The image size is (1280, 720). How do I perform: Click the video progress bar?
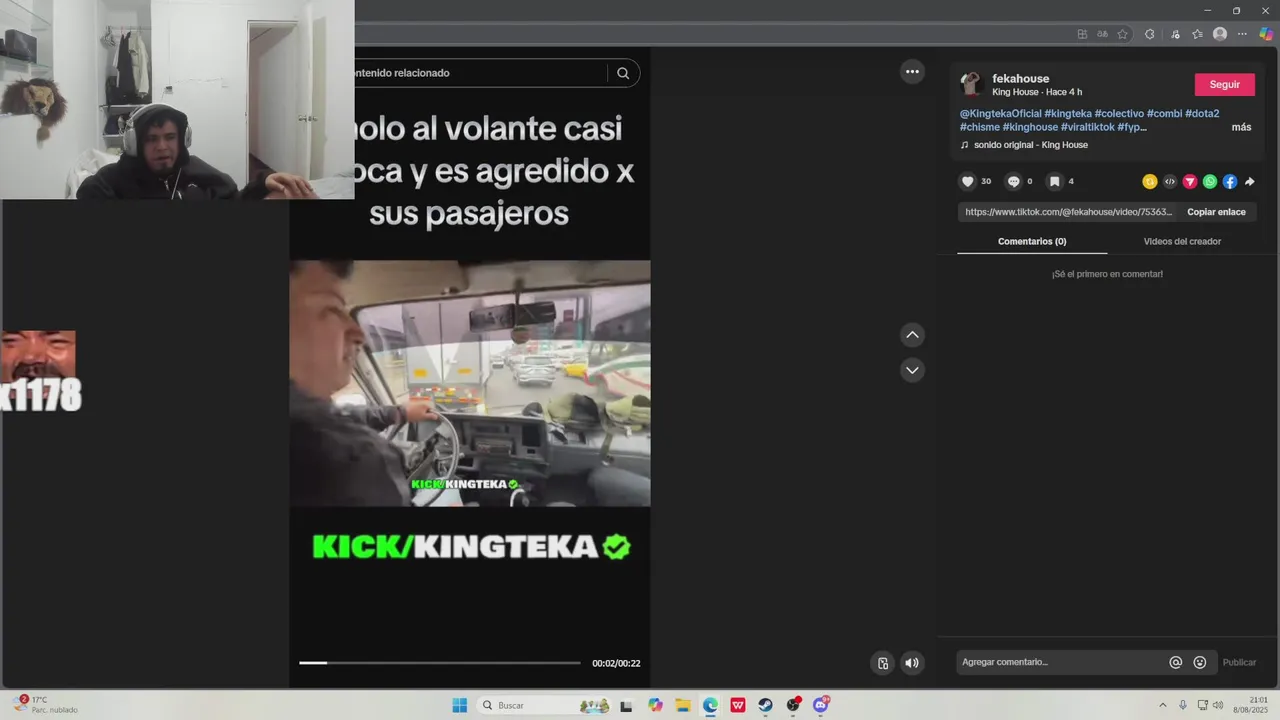440,662
